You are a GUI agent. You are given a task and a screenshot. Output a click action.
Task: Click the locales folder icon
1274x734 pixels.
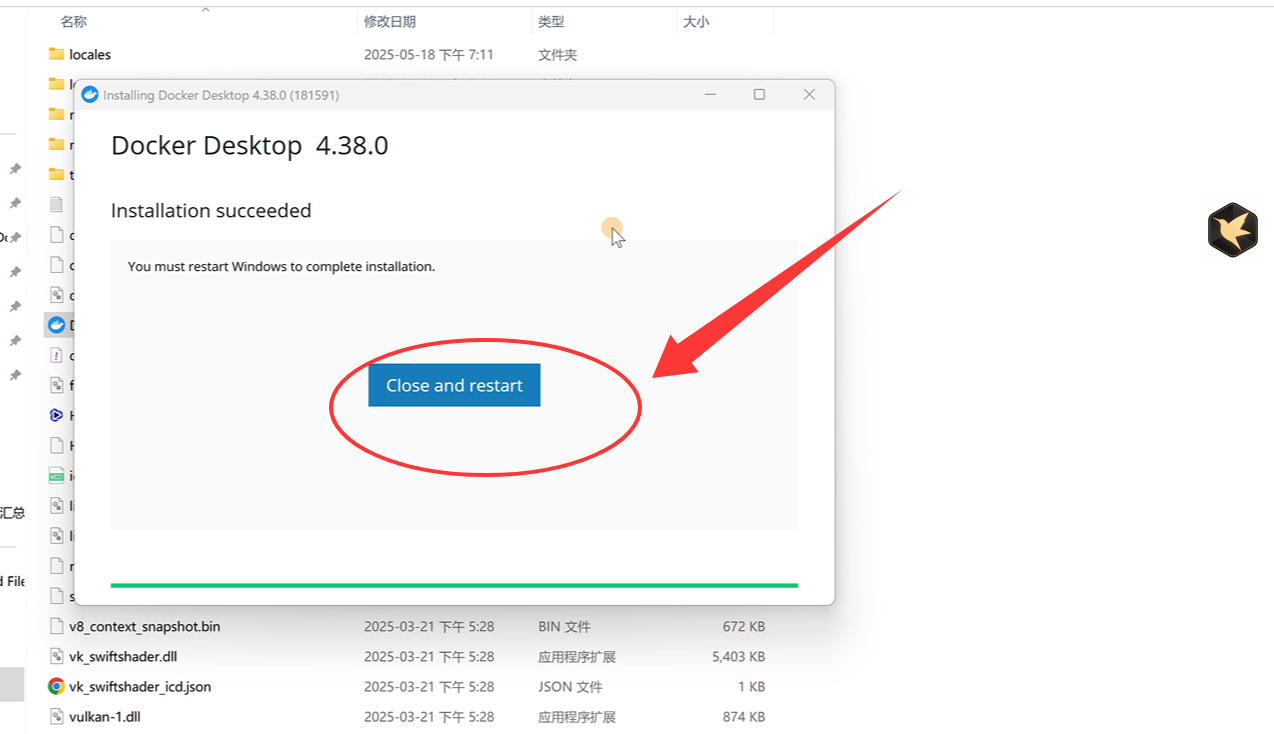[x=56, y=54]
